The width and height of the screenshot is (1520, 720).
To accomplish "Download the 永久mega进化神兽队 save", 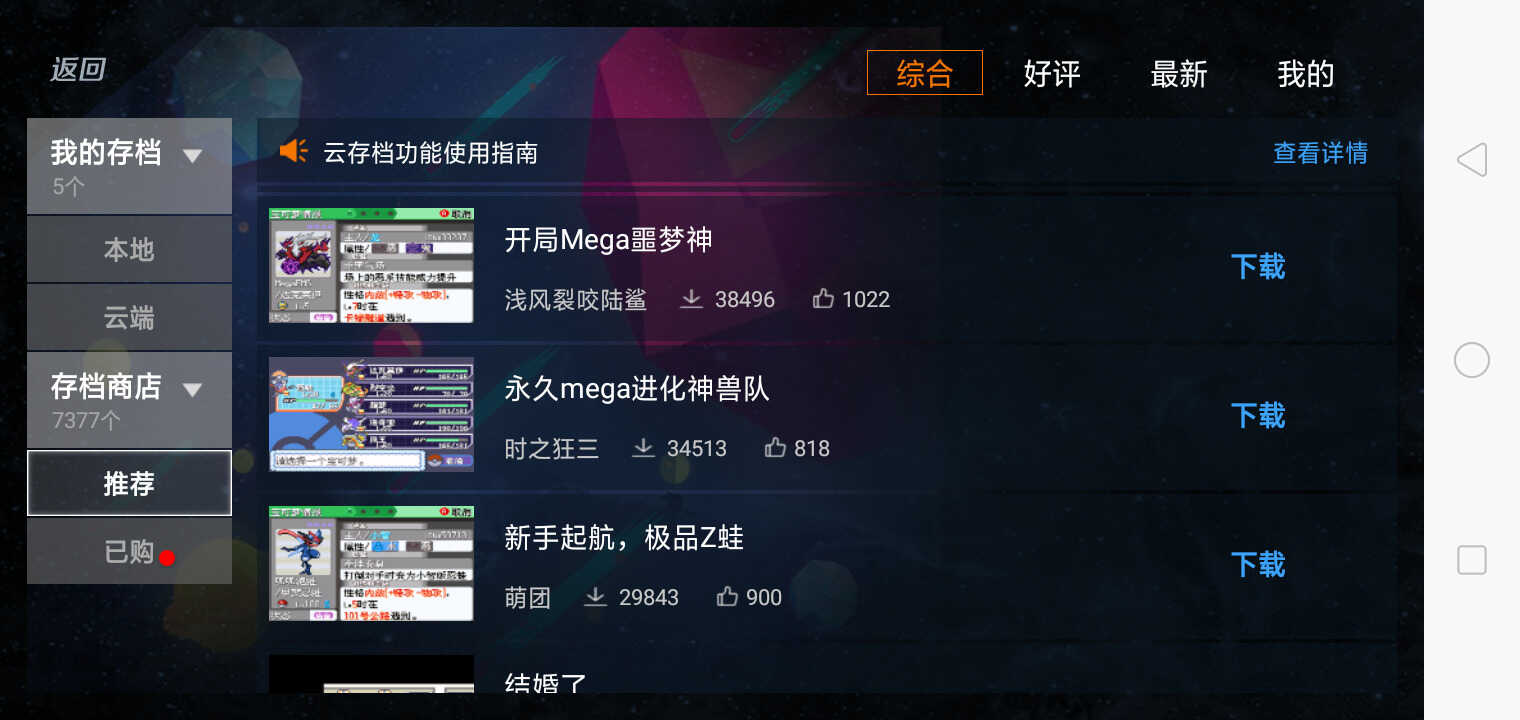I will (1258, 416).
